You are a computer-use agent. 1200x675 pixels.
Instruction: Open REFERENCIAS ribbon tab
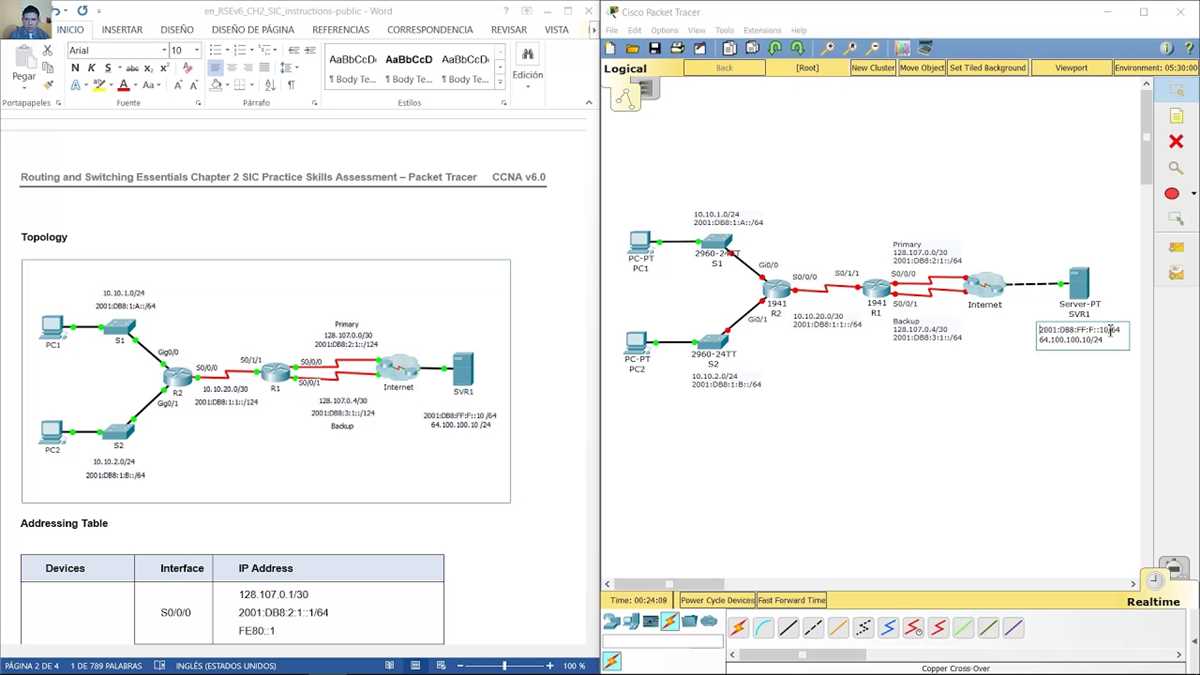[x=341, y=30]
